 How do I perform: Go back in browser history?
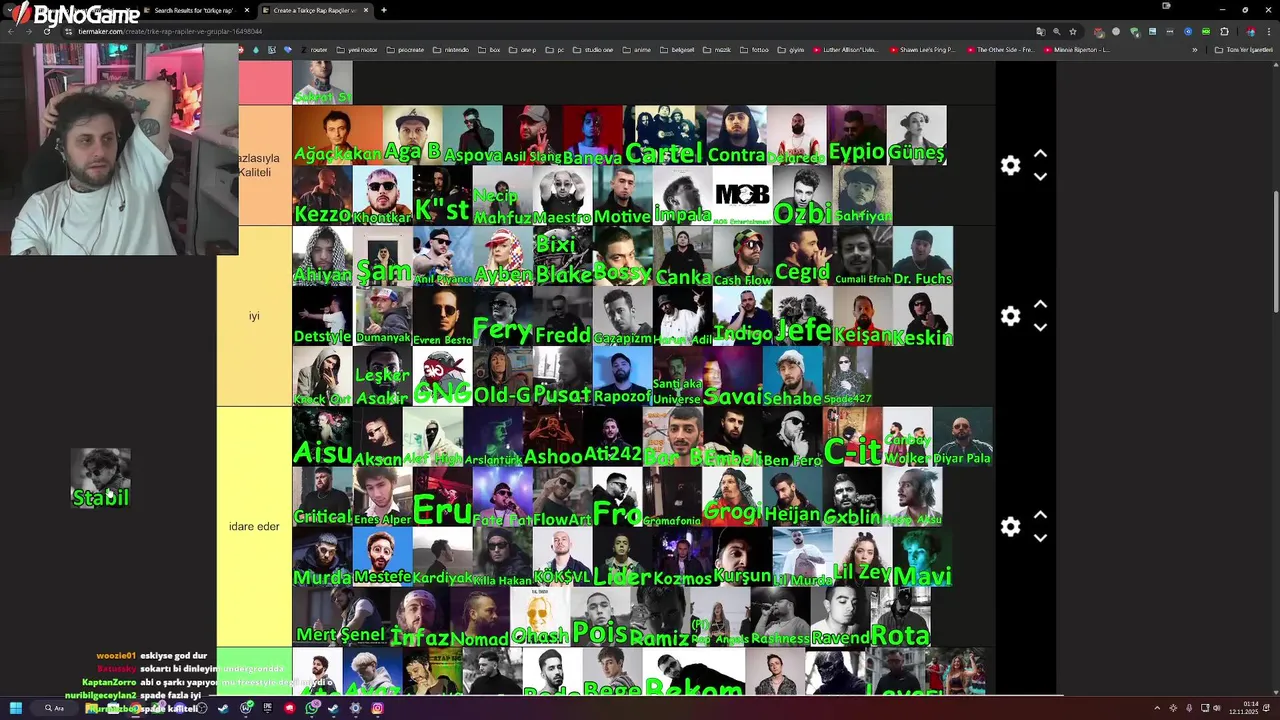click(10, 31)
